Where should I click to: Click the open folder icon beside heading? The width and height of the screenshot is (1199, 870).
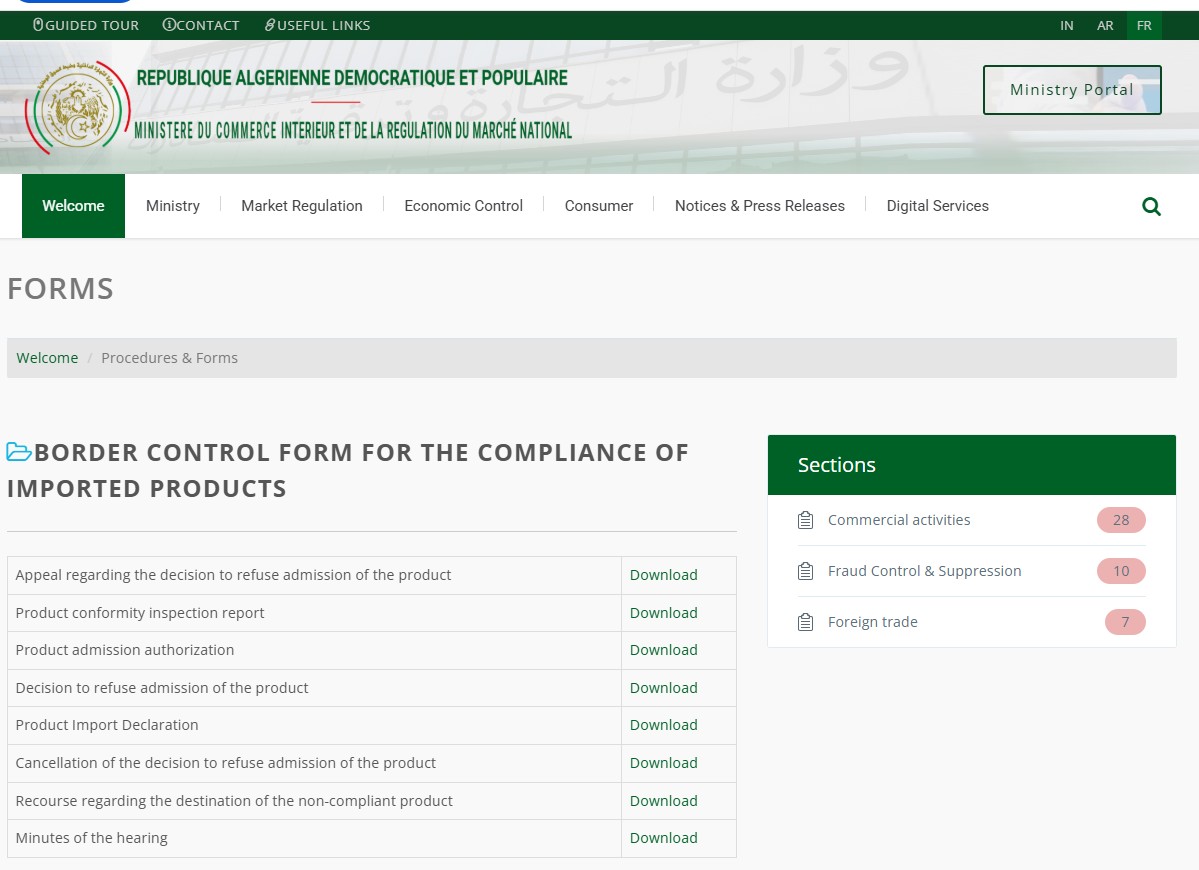pyautogui.click(x=19, y=452)
